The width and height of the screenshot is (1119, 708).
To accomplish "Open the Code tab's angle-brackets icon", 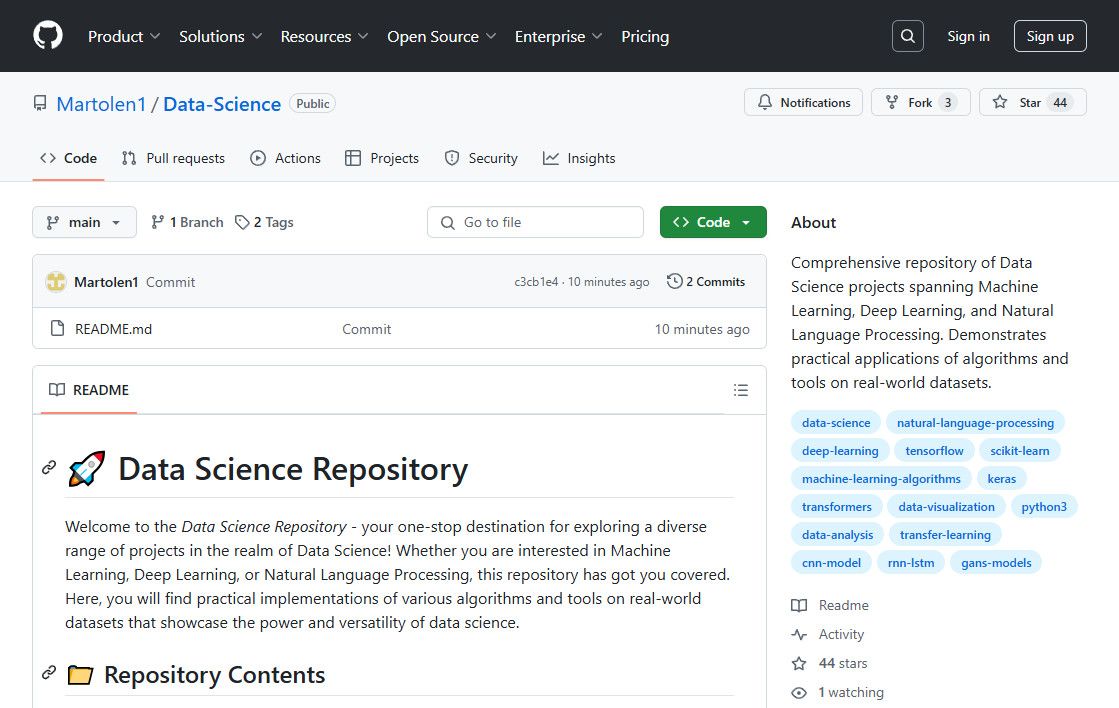I will click(47, 158).
